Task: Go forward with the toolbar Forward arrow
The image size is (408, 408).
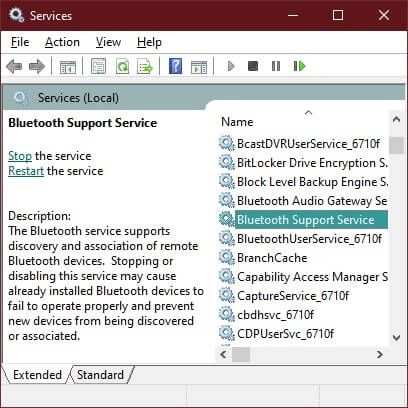Action: click(x=37, y=66)
